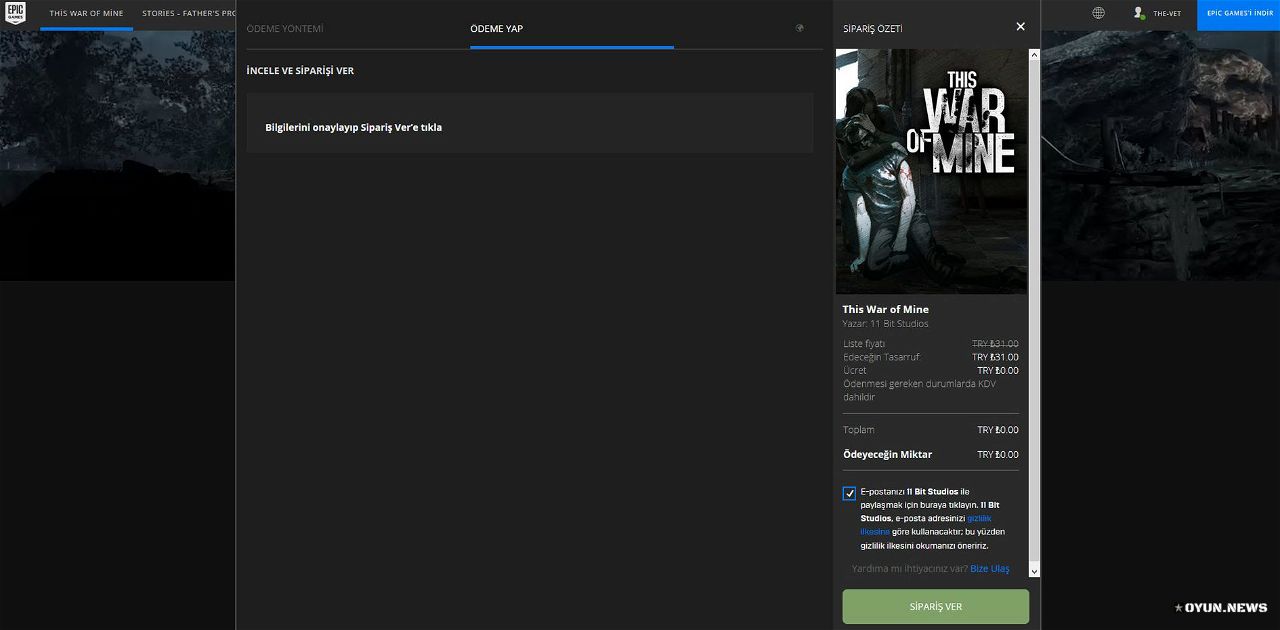
Task: Click the Liste fiyatı label
Action: (x=864, y=344)
